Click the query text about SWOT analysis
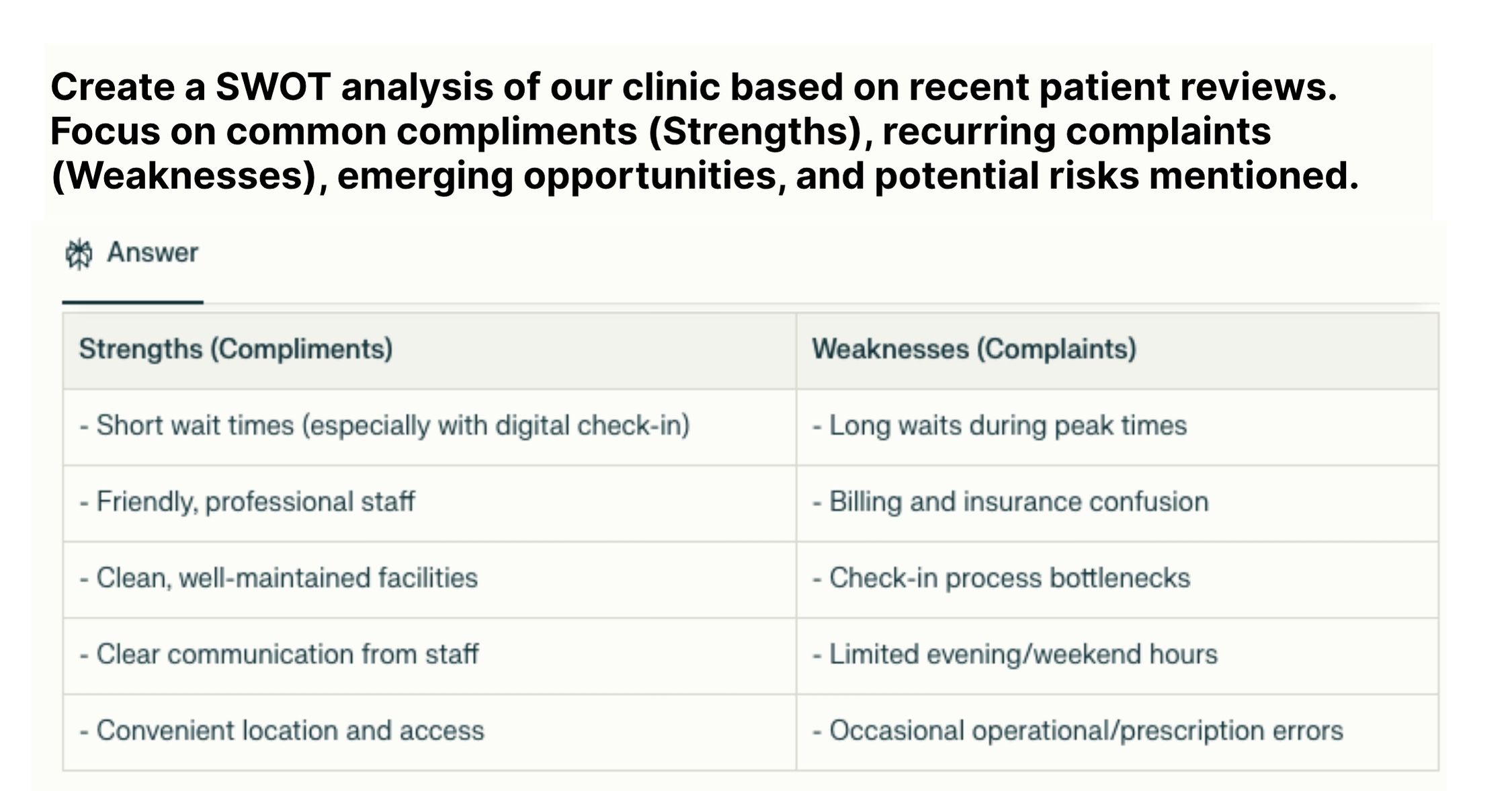The image size is (1512, 791). 704,131
